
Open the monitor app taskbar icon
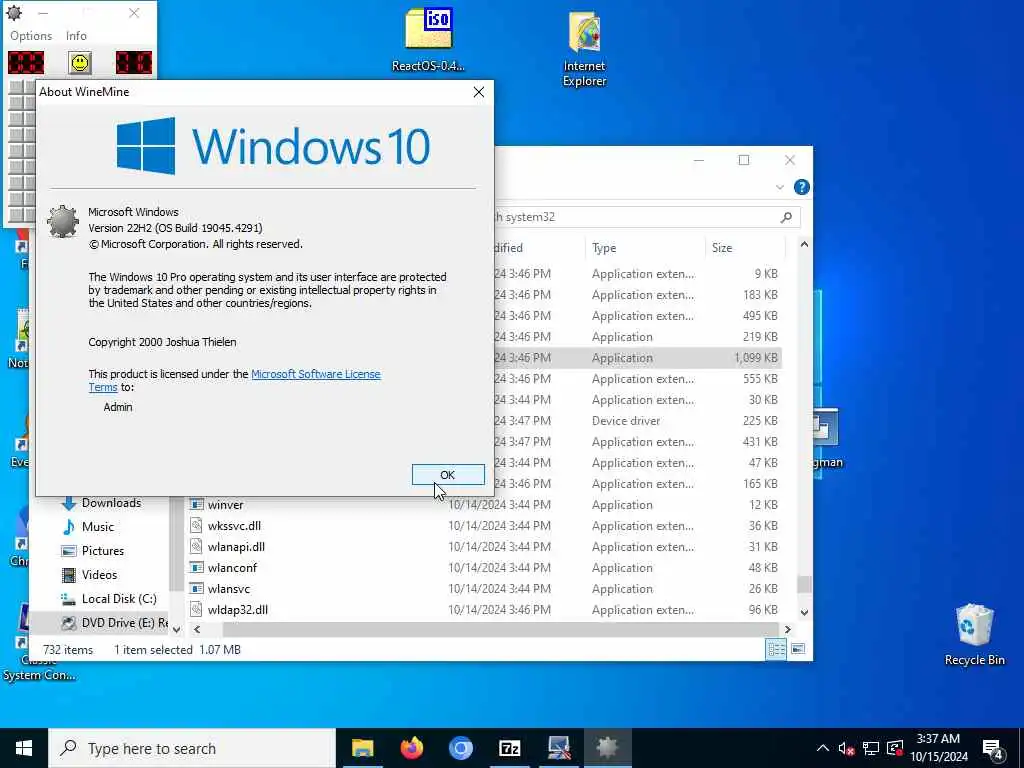[x=558, y=748]
